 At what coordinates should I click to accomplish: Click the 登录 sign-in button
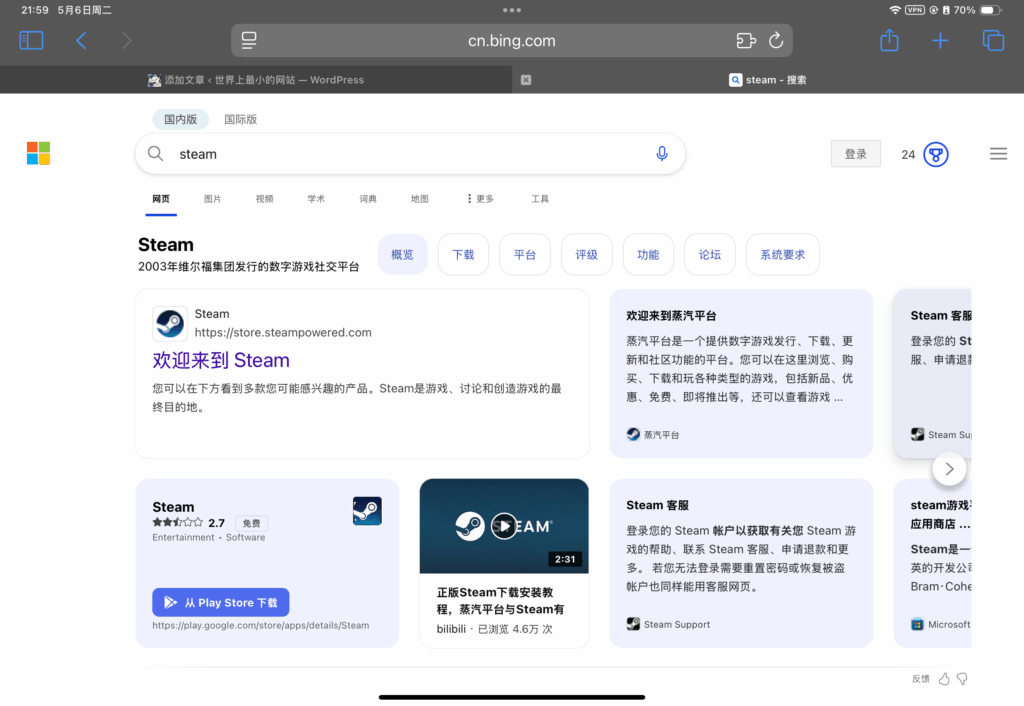point(856,153)
